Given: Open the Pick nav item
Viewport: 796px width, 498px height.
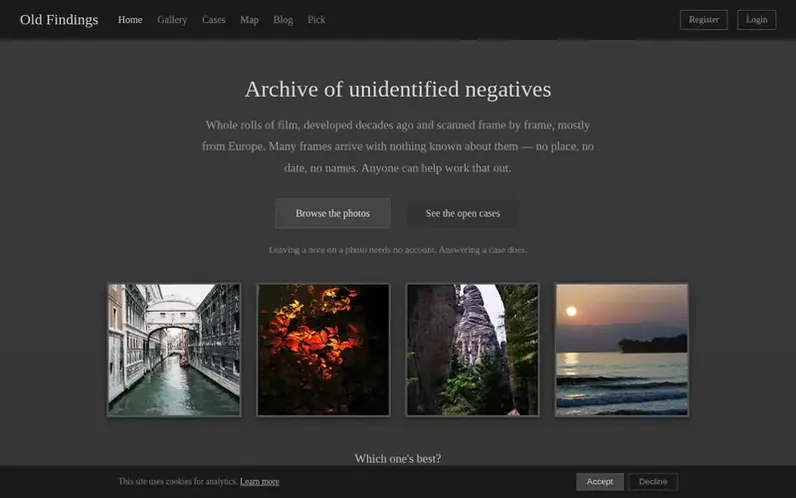Looking at the screenshot, I should tap(316, 20).
